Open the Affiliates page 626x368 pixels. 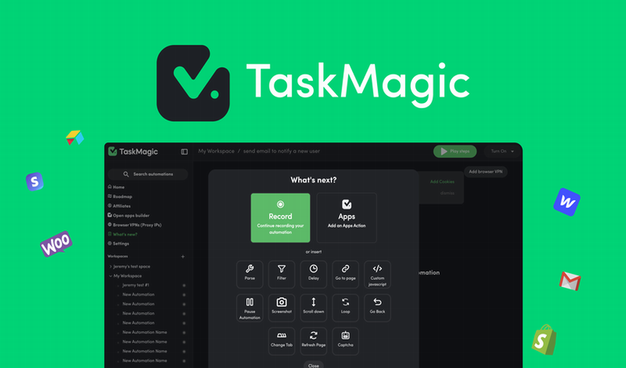pyautogui.click(x=119, y=206)
